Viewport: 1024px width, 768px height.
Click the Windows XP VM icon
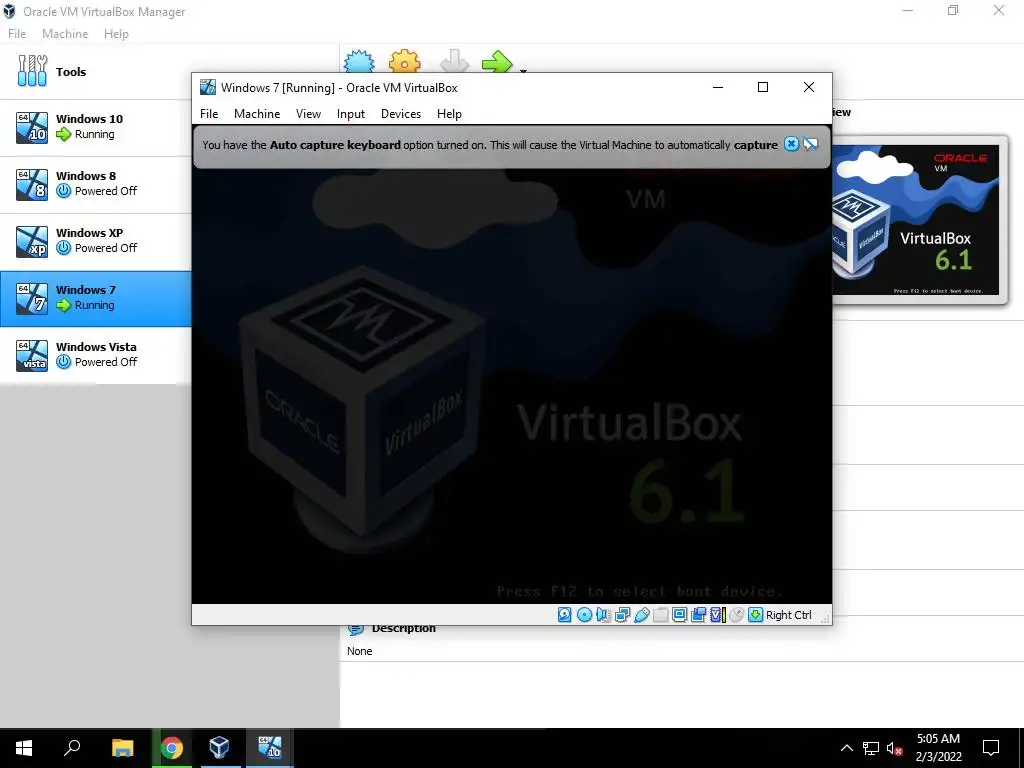[x=32, y=241]
